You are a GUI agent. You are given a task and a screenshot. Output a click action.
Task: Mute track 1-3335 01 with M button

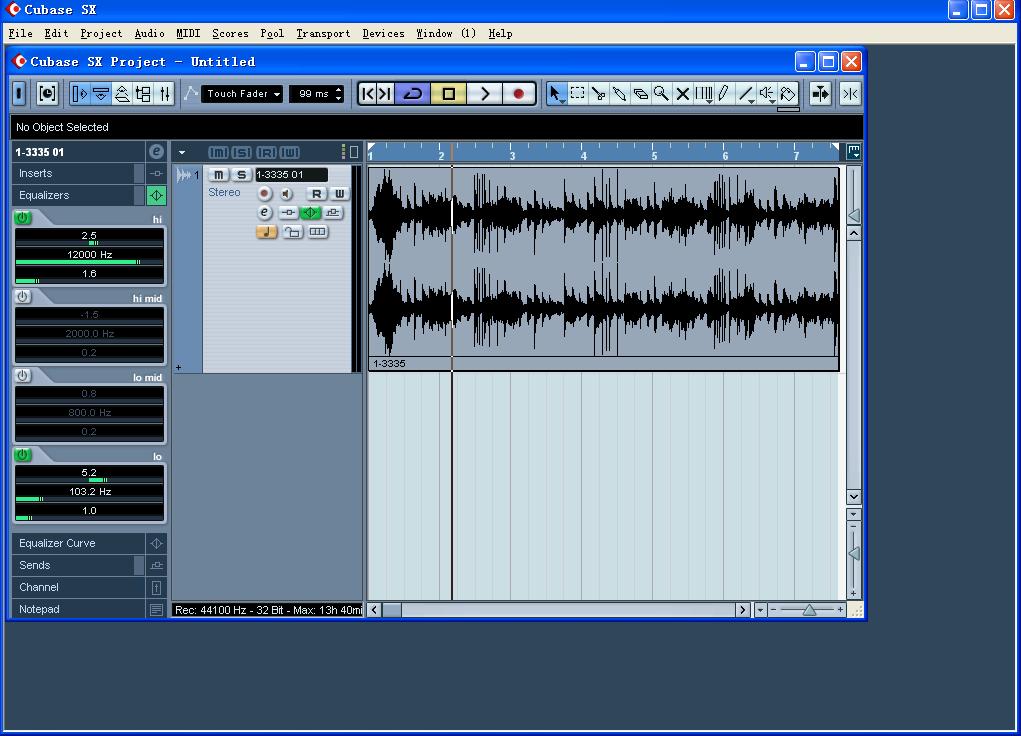click(219, 175)
